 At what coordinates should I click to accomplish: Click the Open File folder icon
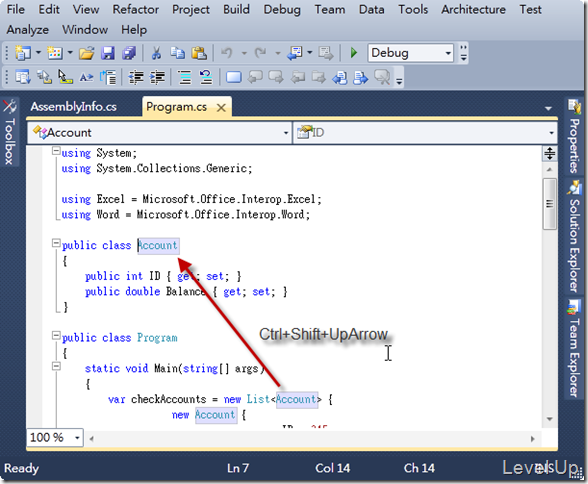click(x=86, y=53)
